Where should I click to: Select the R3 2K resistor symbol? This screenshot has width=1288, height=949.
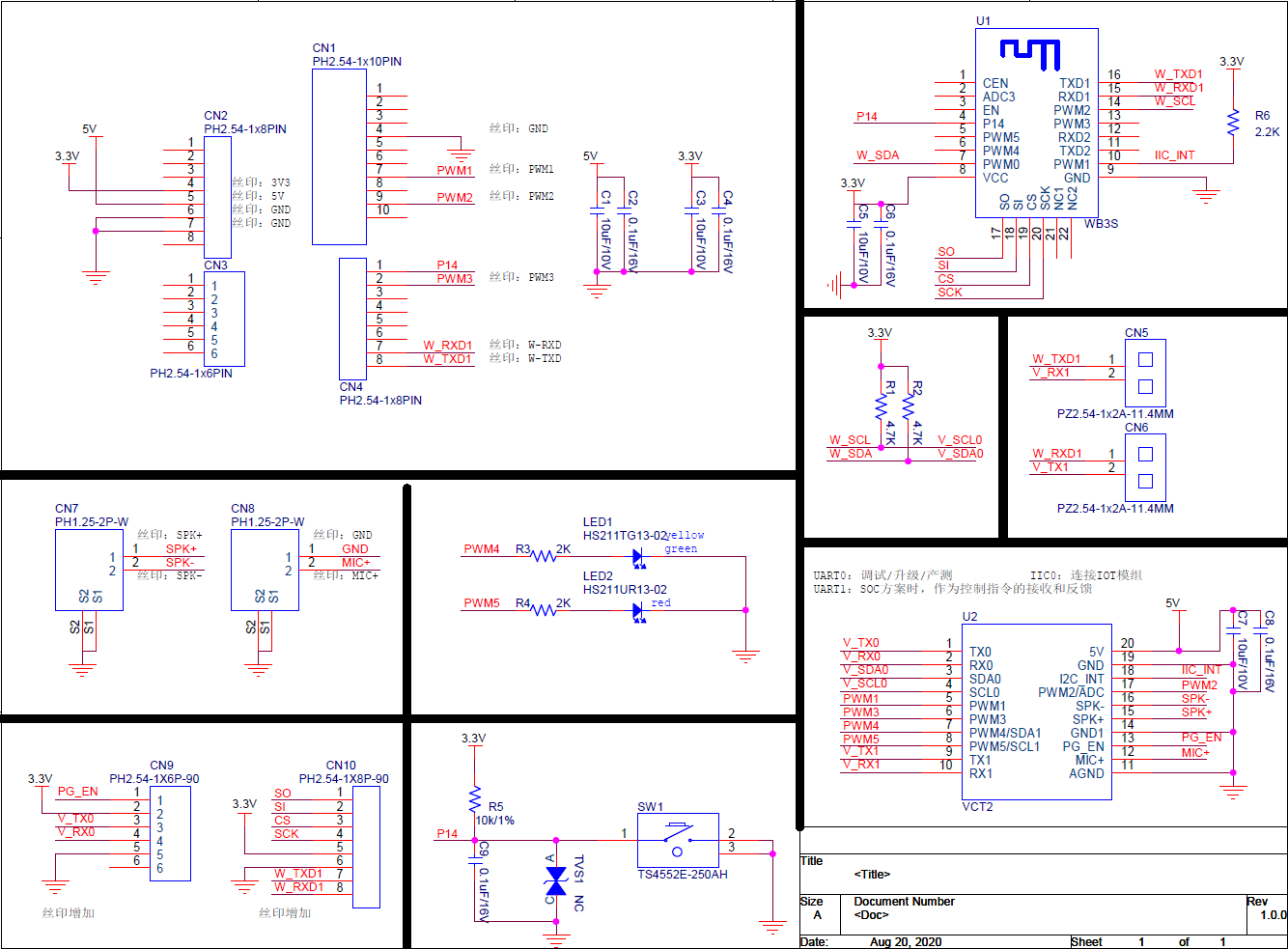544,556
